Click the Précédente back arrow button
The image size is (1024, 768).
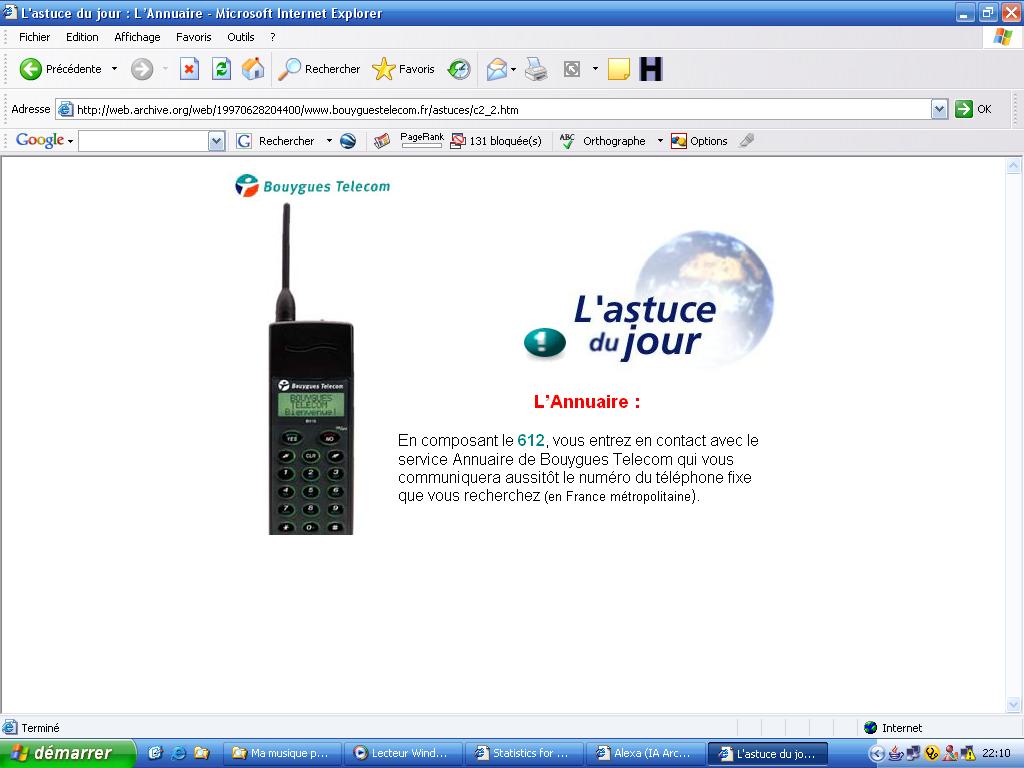pos(60,69)
